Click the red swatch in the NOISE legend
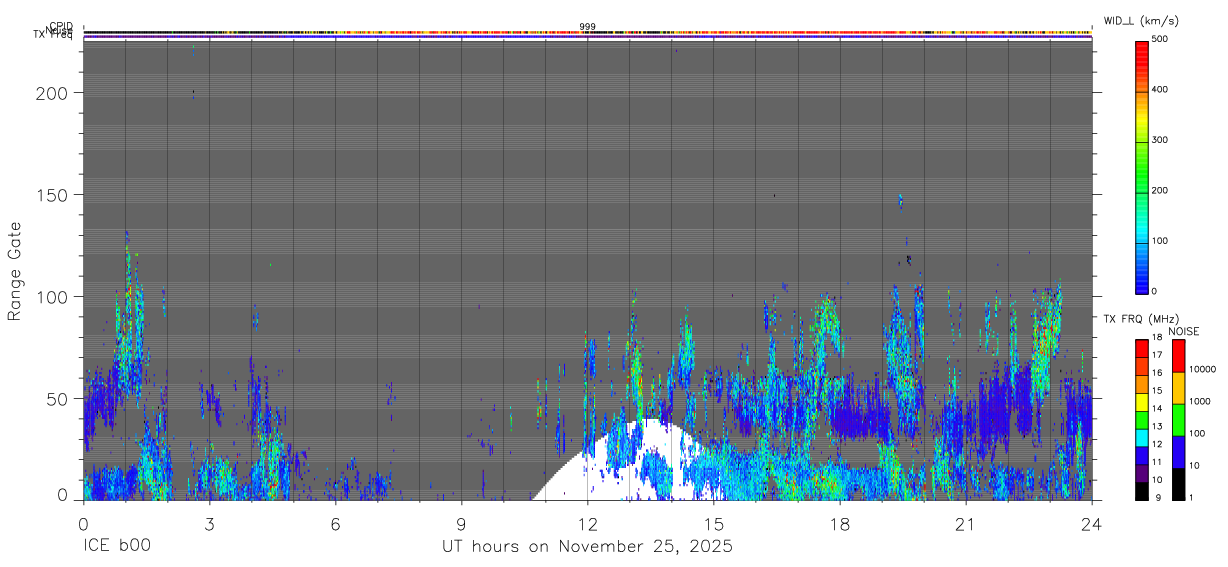The image size is (1228, 567). [x=1179, y=356]
